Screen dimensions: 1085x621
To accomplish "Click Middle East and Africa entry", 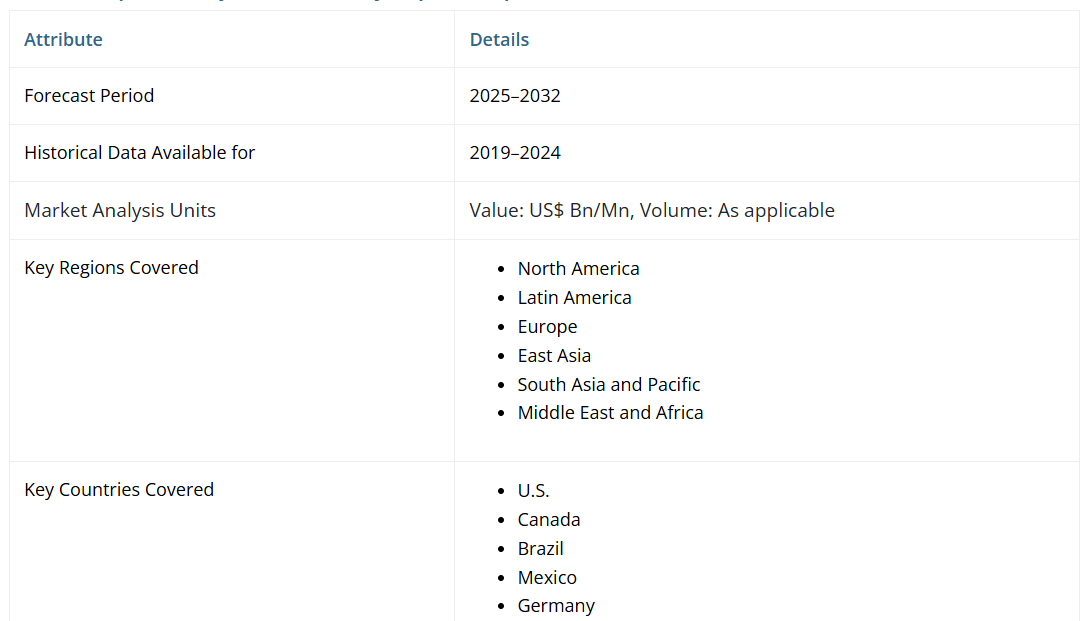I will (x=610, y=413).
